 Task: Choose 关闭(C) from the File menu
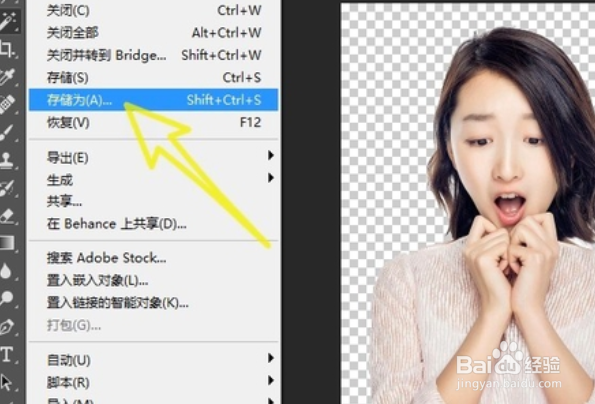point(154,11)
